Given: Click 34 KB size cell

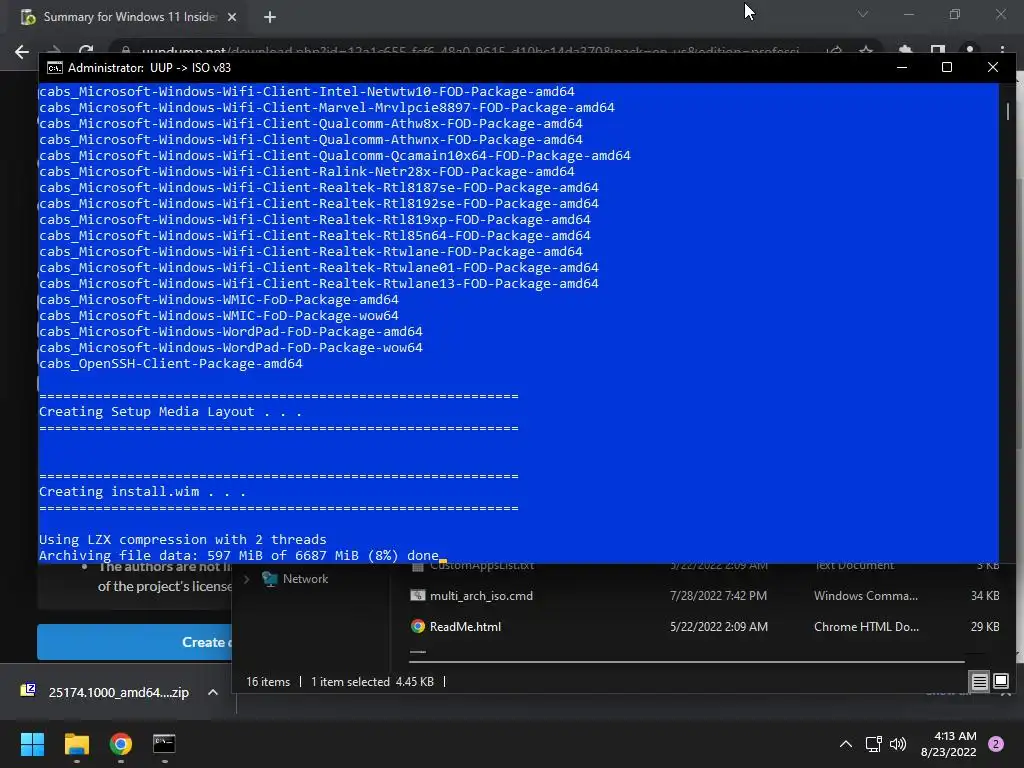Looking at the screenshot, I should (985, 596).
